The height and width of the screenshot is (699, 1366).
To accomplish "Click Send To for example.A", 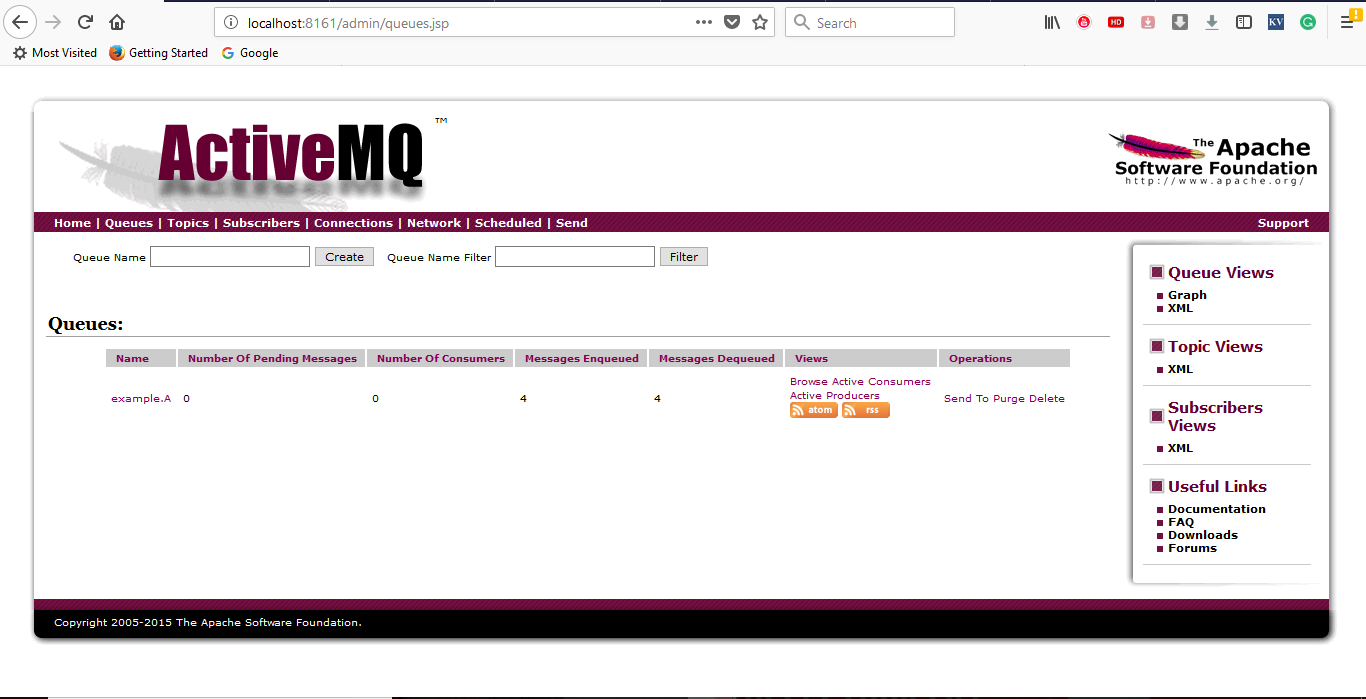I will click(966, 398).
